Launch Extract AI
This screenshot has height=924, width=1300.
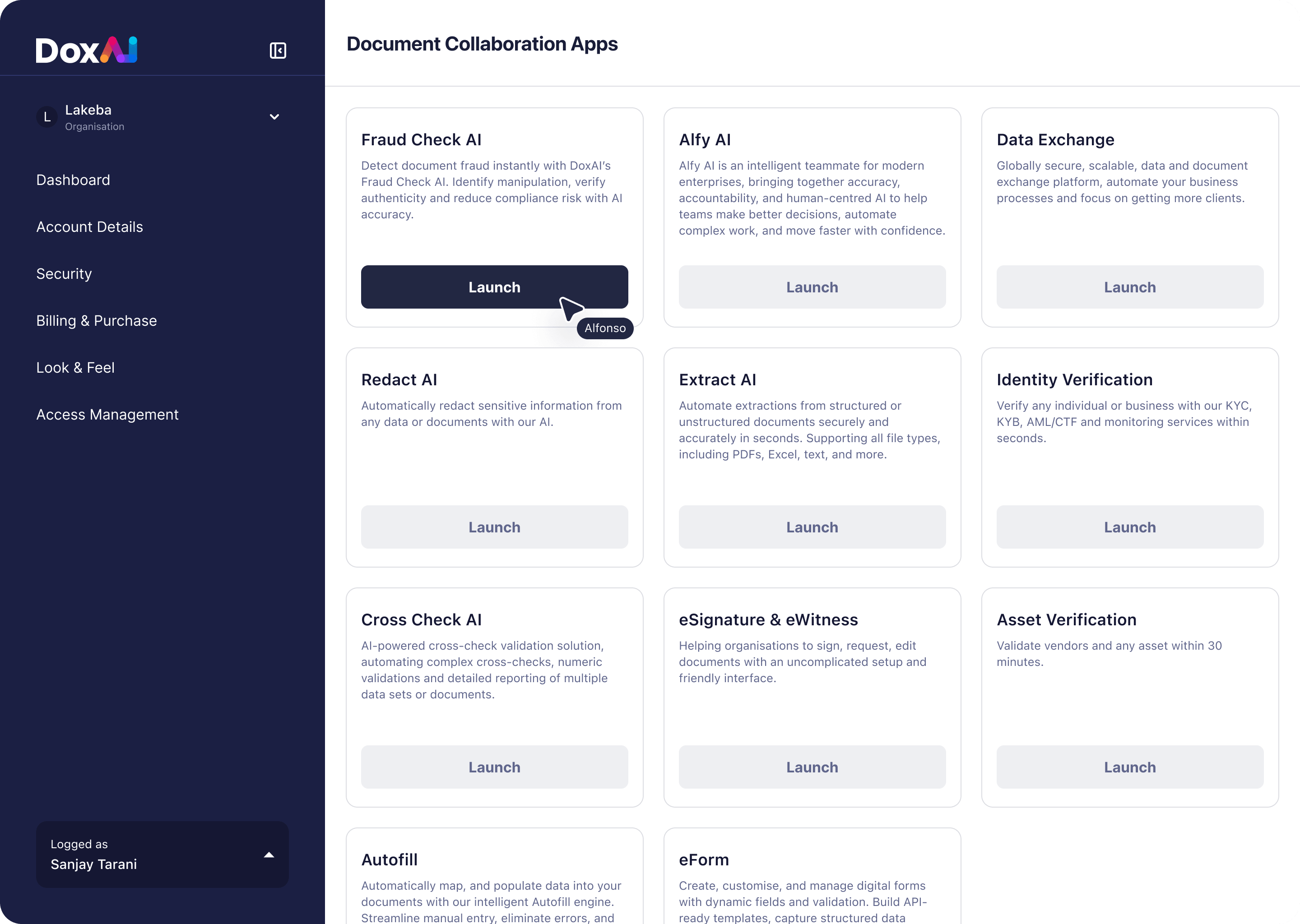pos(812,527)
